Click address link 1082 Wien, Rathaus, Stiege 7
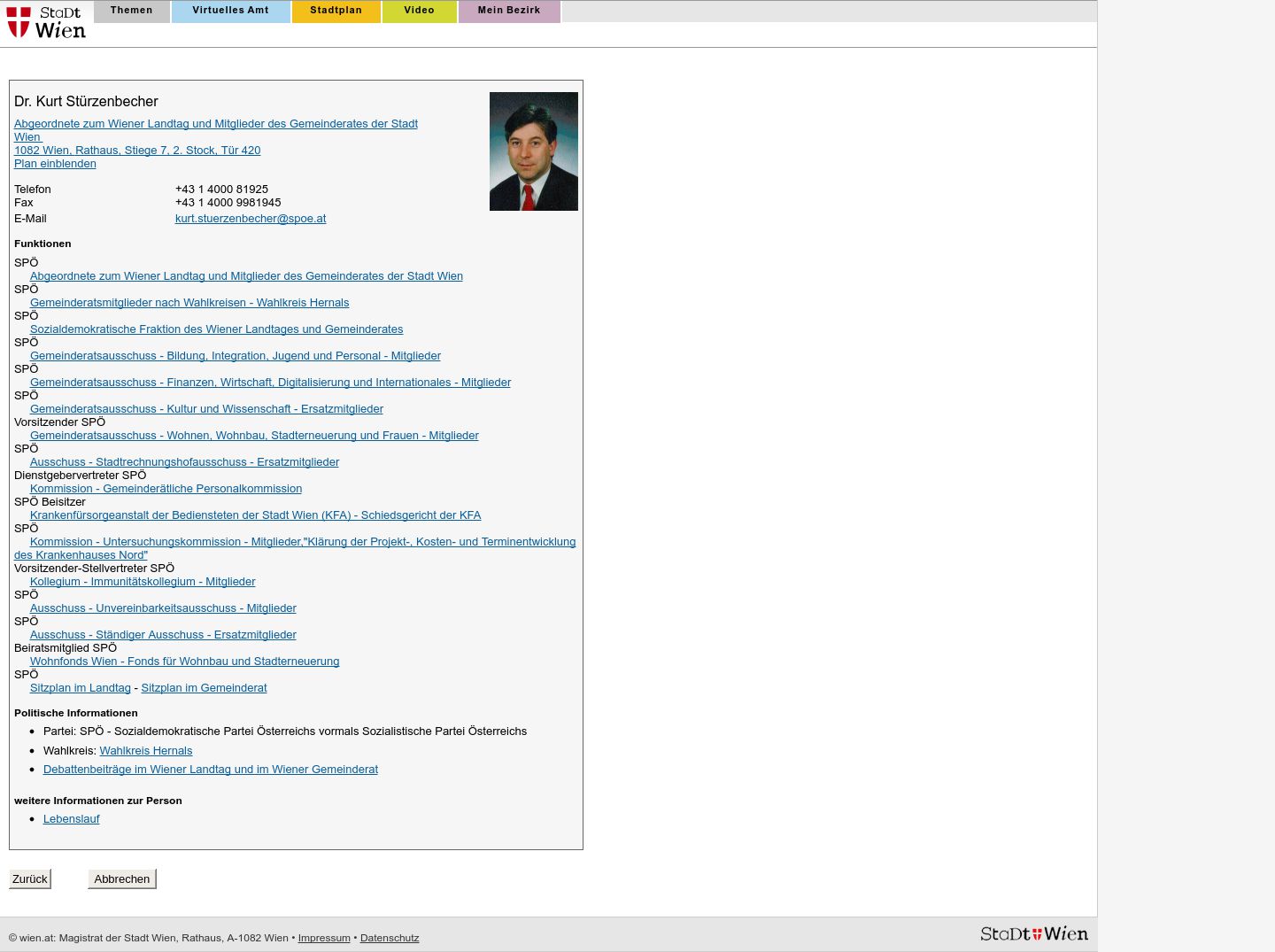This screenshot has width=1275, height=952. click(x=137, y=151)
